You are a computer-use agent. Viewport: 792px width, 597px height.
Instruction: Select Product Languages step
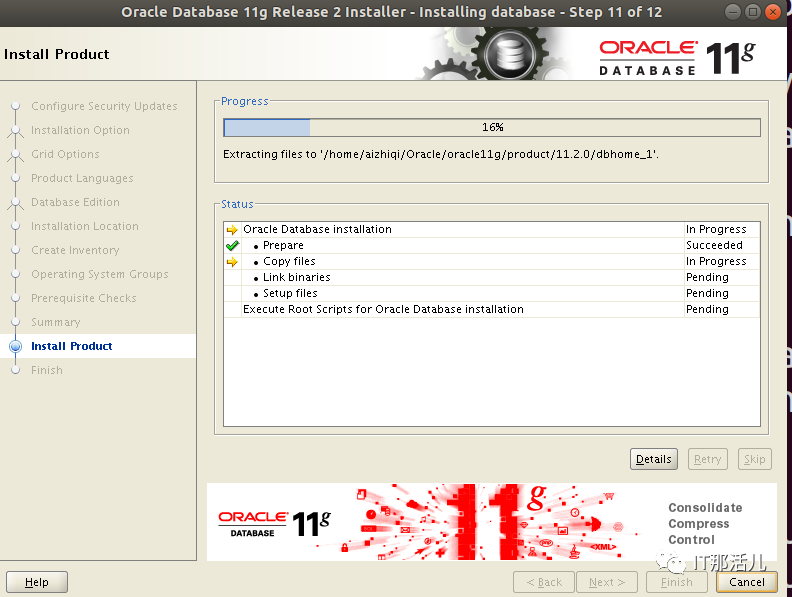click(x=82, y=178)
